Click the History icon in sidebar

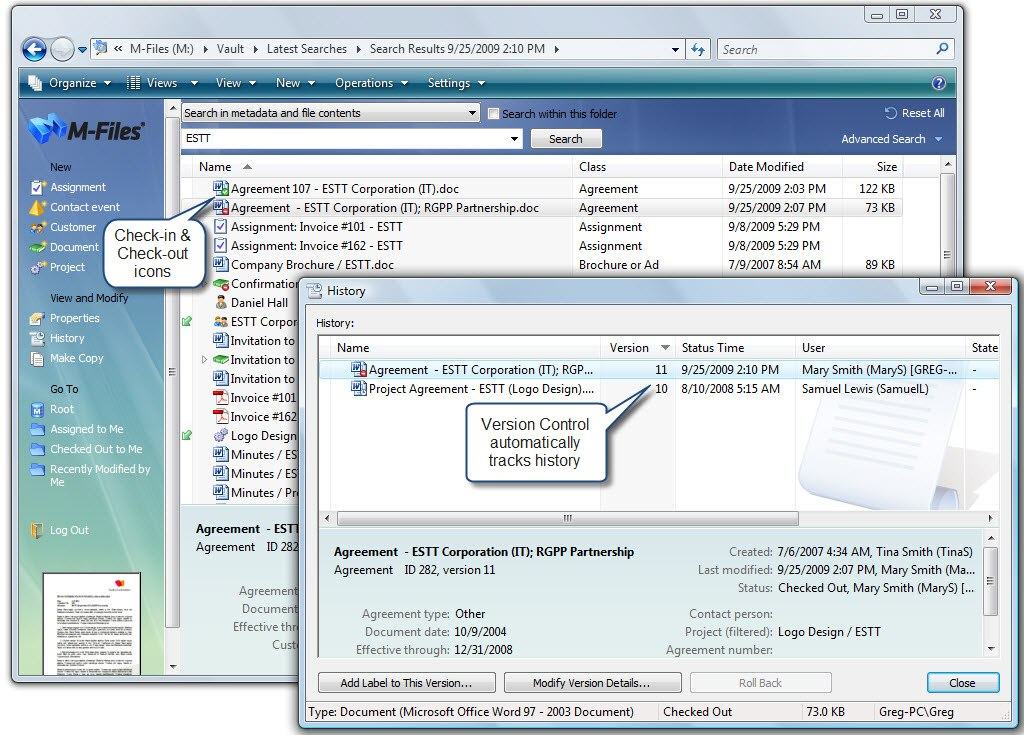coord(37,338)
